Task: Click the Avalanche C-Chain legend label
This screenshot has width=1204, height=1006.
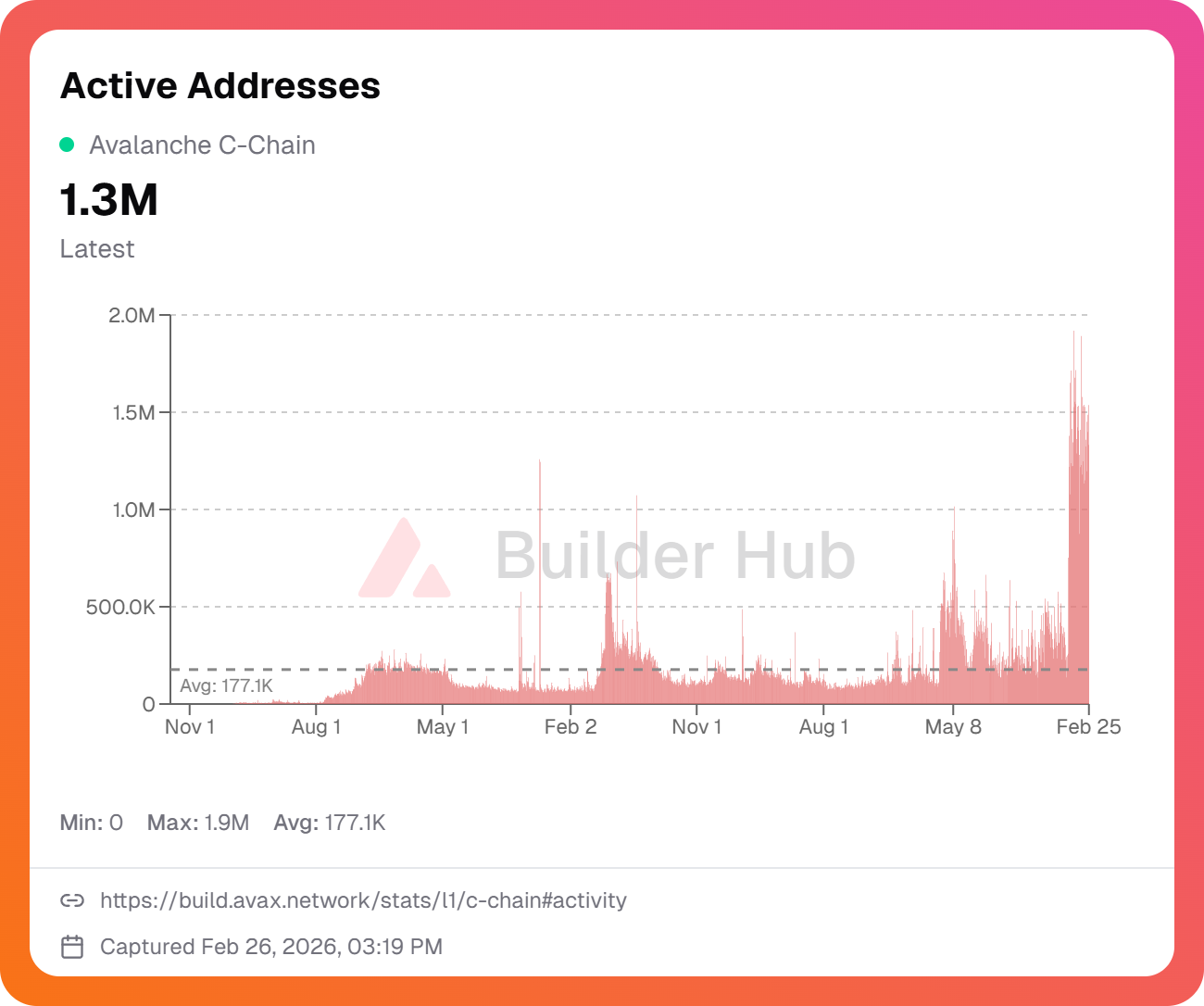Action: pos(201,145)
